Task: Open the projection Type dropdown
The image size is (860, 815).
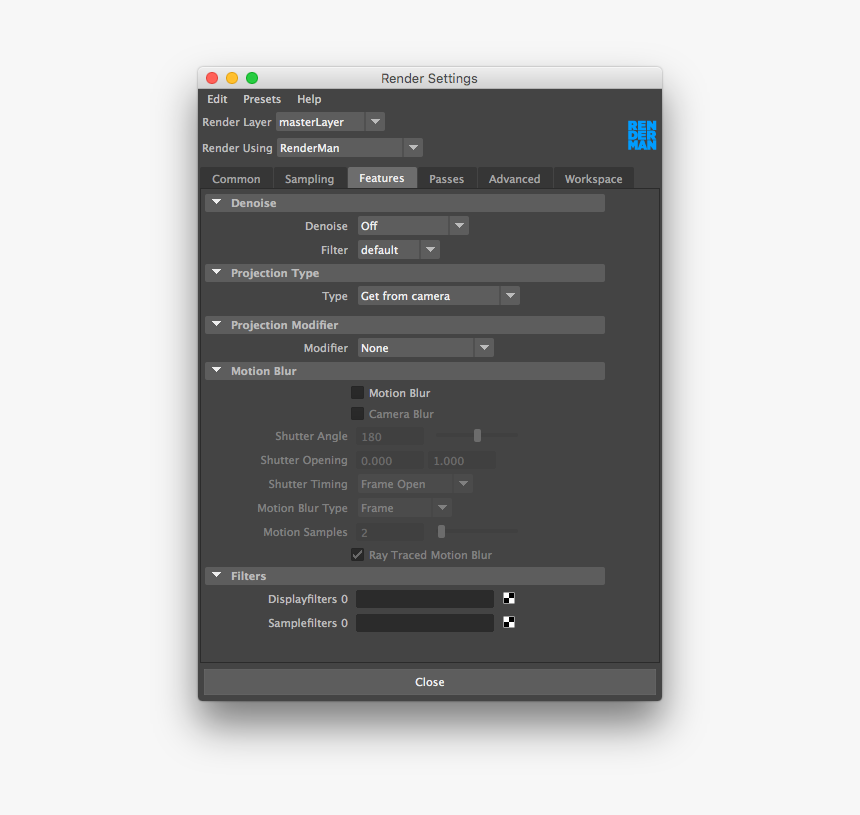Action: pos(438,296)
